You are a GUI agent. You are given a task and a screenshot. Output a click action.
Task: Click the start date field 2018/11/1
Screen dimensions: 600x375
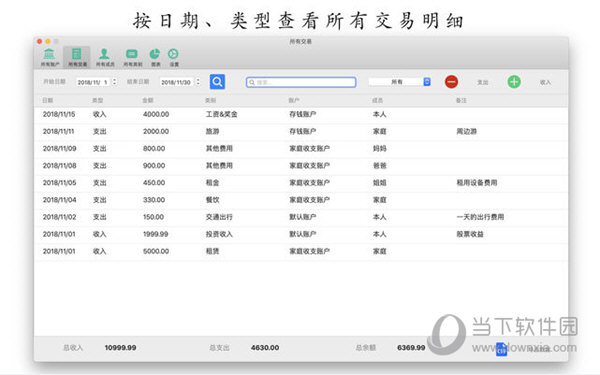coord(93,82)
